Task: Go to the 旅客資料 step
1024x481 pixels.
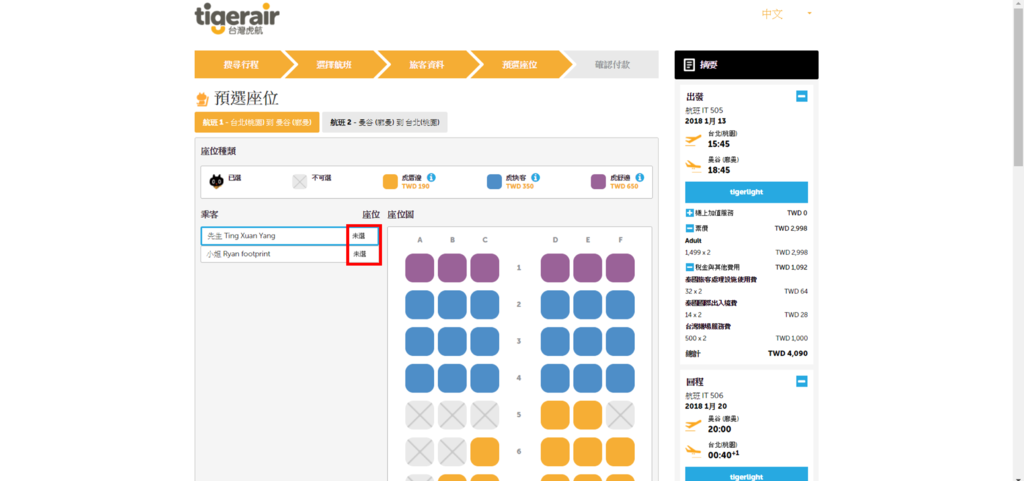Action: tap(426, 65)
